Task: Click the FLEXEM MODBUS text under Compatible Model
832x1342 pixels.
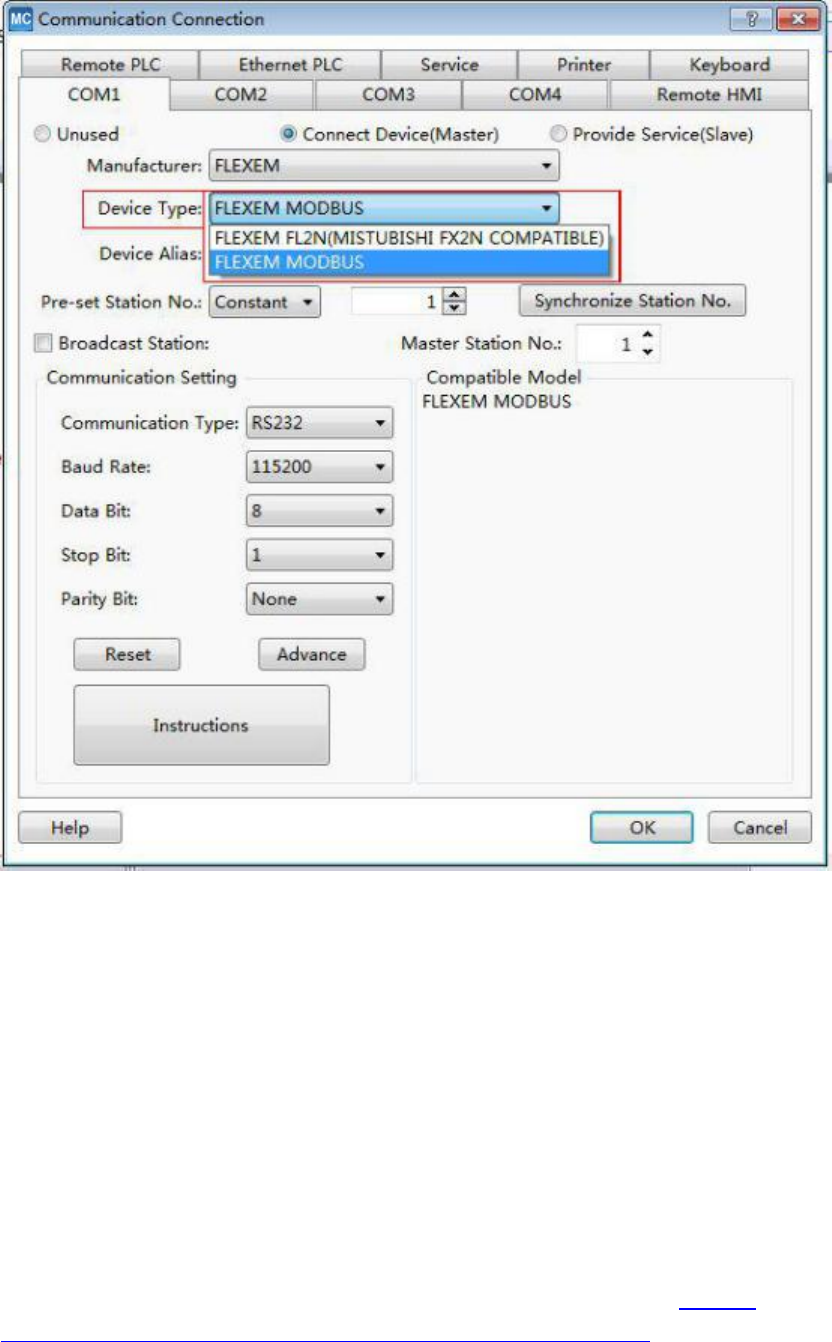Action: 497,401
